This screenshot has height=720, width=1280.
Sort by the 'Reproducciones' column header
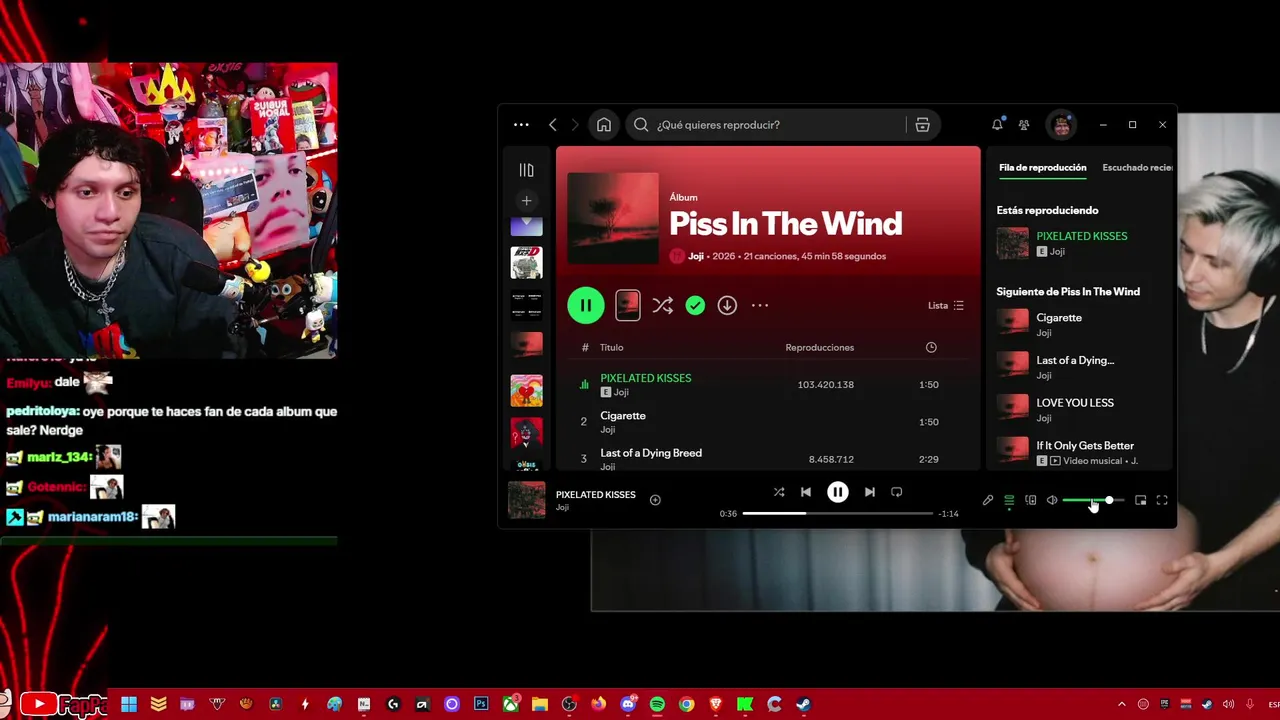click(820, 347)
